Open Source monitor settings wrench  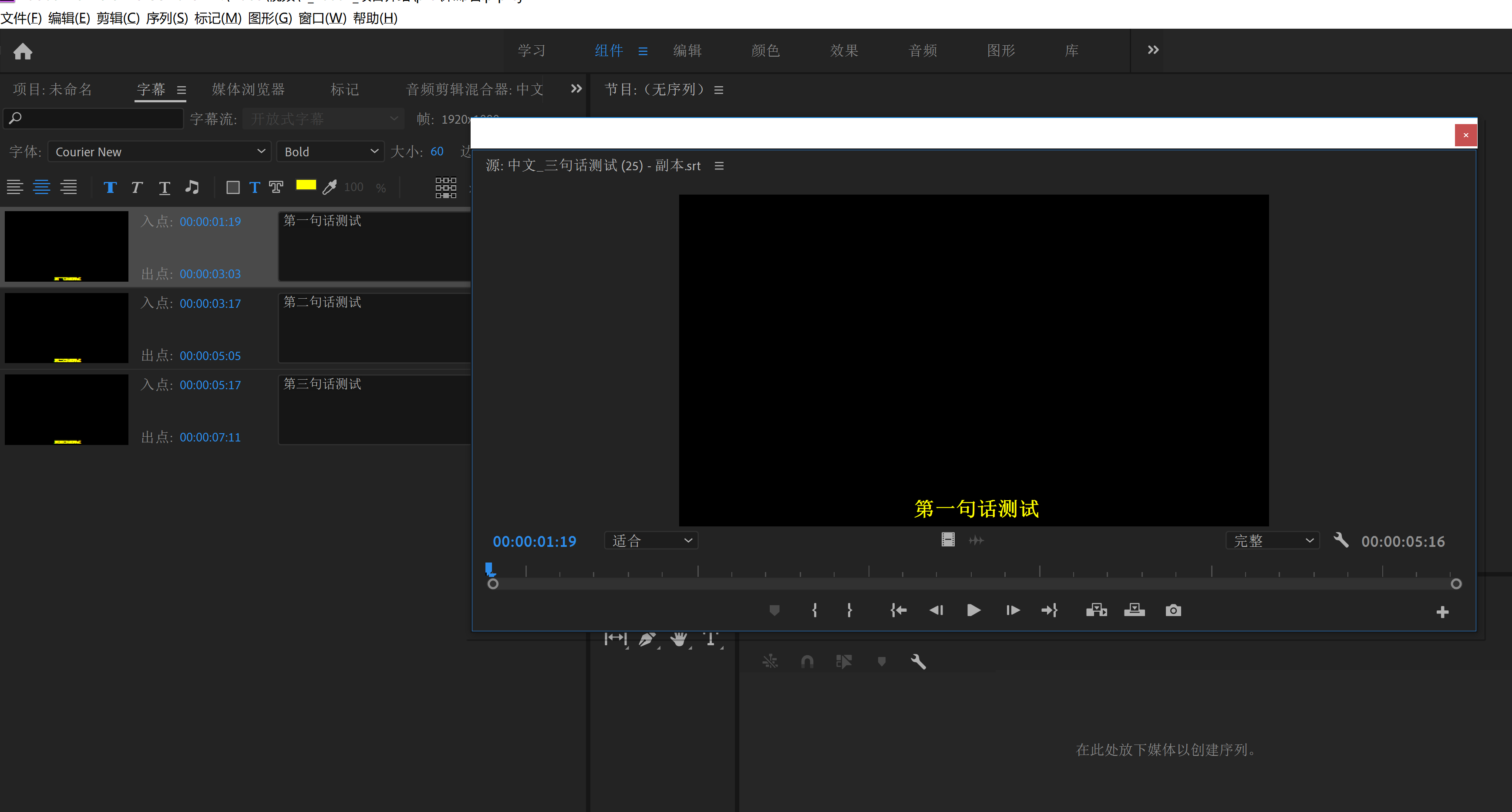pos(1340,540)
